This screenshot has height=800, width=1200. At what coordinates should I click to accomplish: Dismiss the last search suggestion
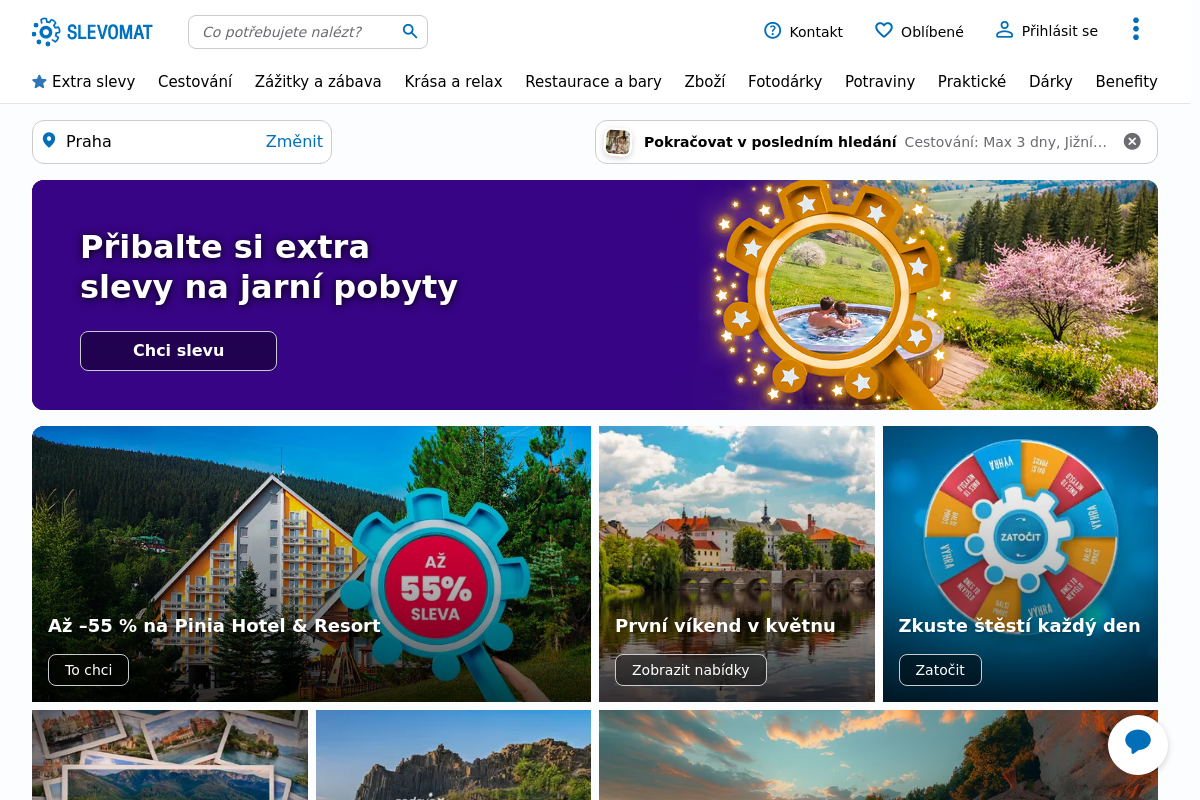(x=1132, y=142)
